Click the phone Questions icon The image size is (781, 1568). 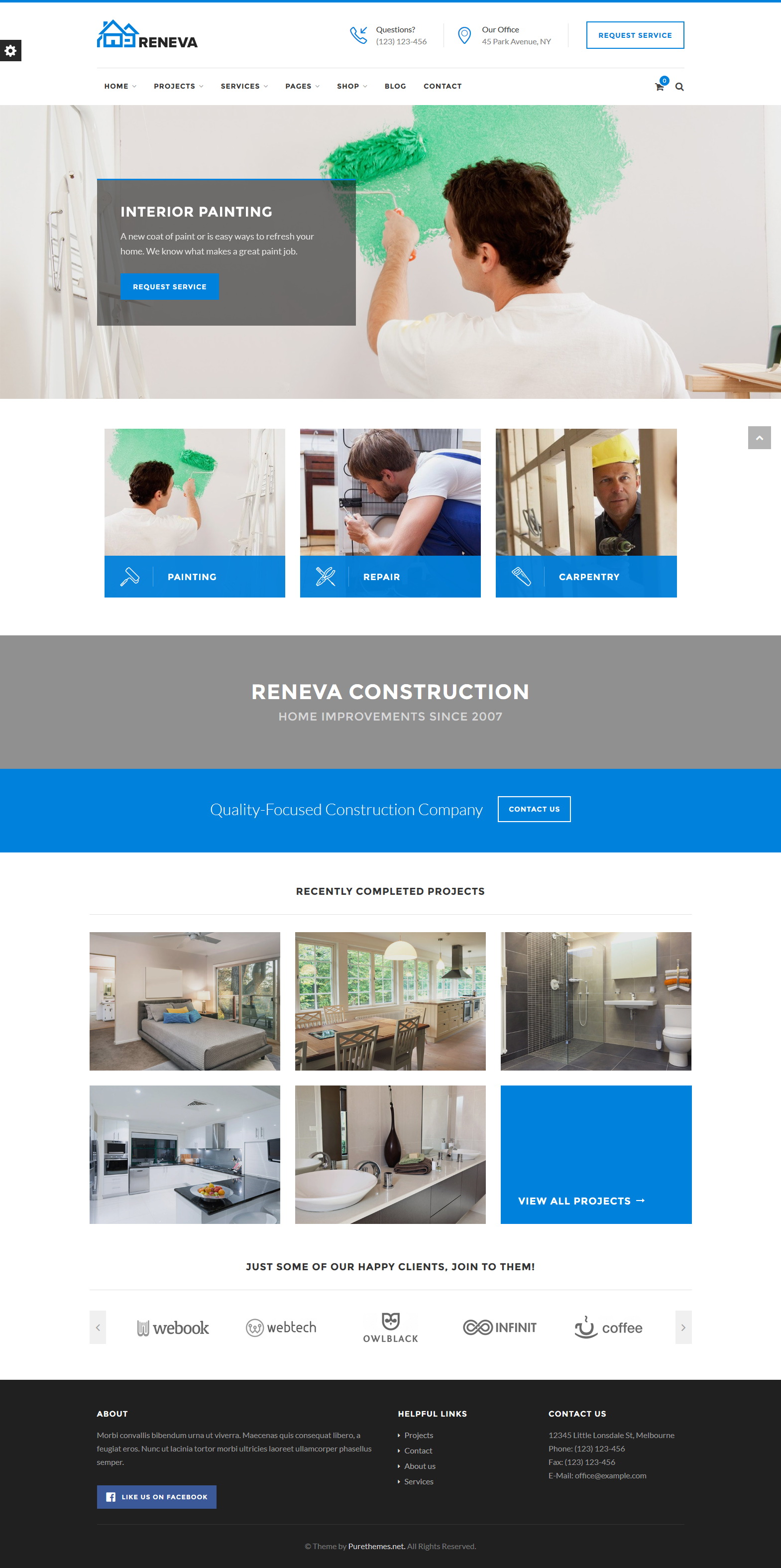[359, 35]
